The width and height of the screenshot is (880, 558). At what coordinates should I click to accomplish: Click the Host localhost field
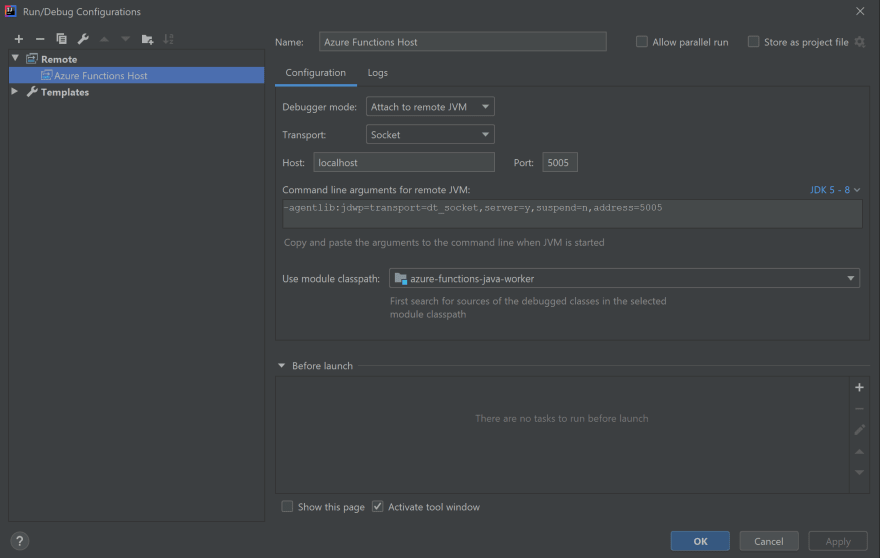pos(404,162)
